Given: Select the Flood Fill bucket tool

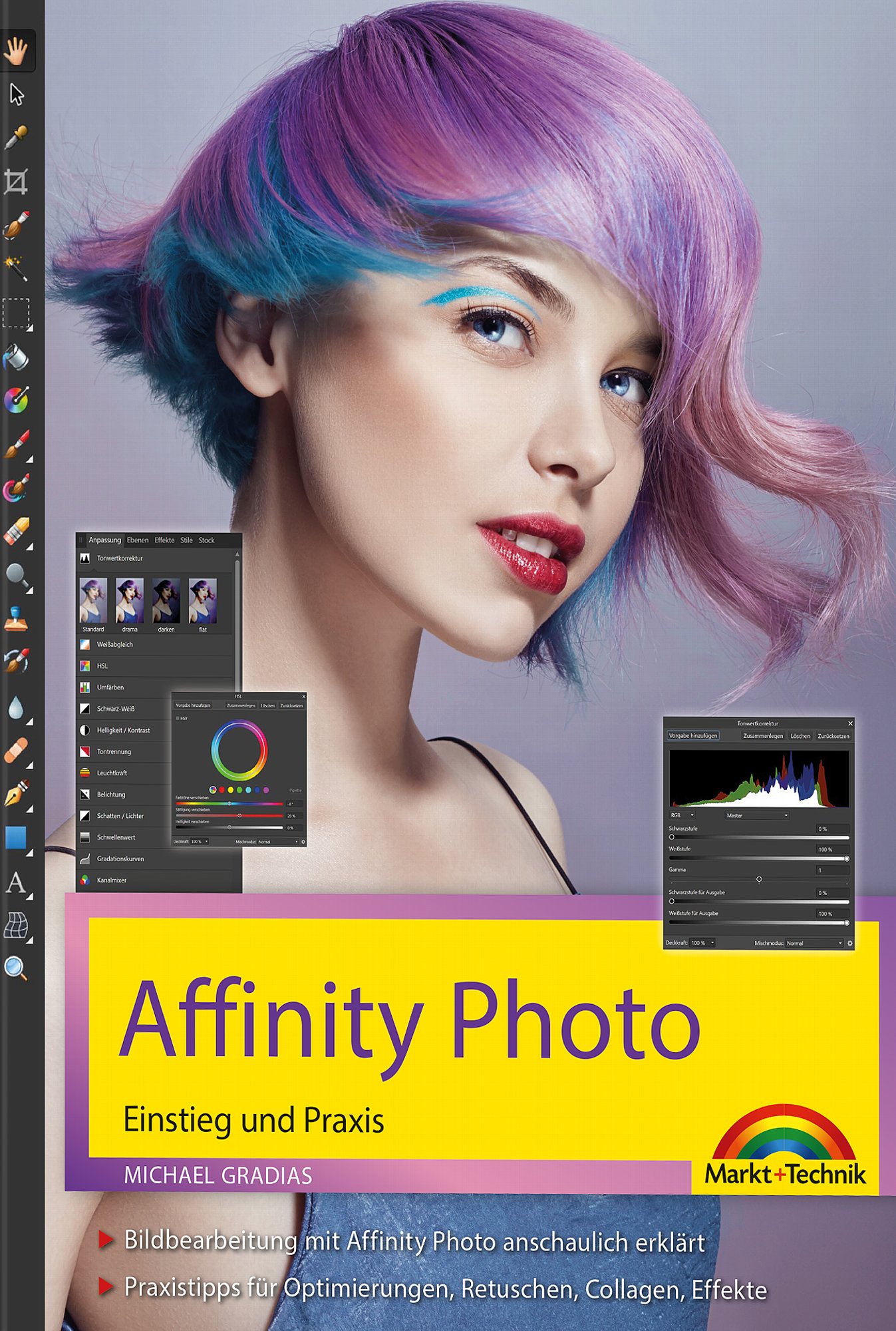Looking at the screenshot, I should pos(16,357).
